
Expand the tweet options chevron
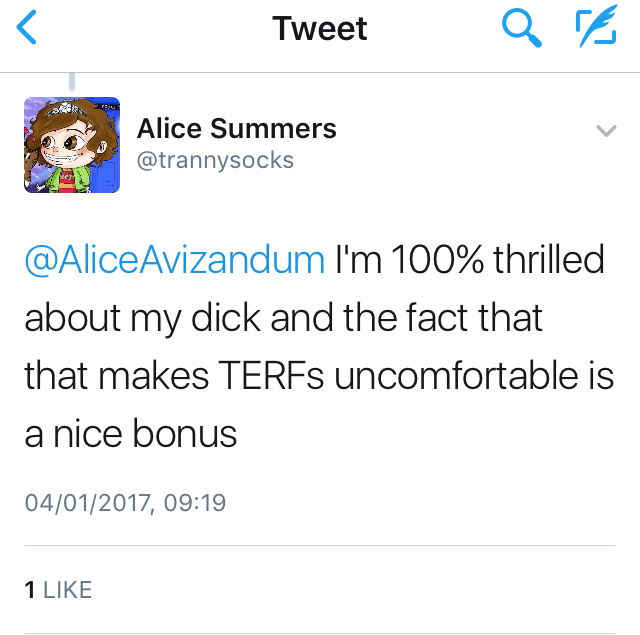coord(606,131)
